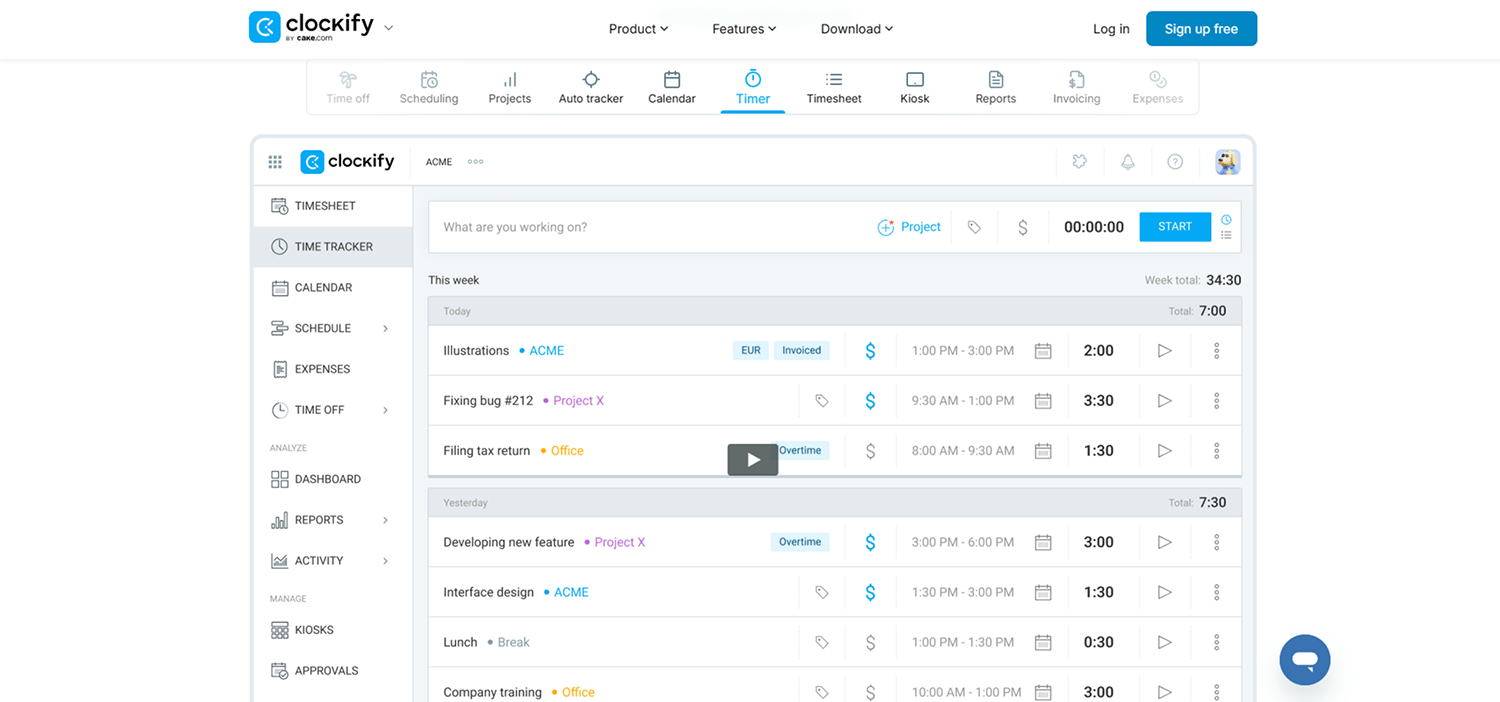Image resolution: width=1500 pixels, height=702 pixels.
Task: Open more options for Developing new feature
Action: pos(1217,542)
